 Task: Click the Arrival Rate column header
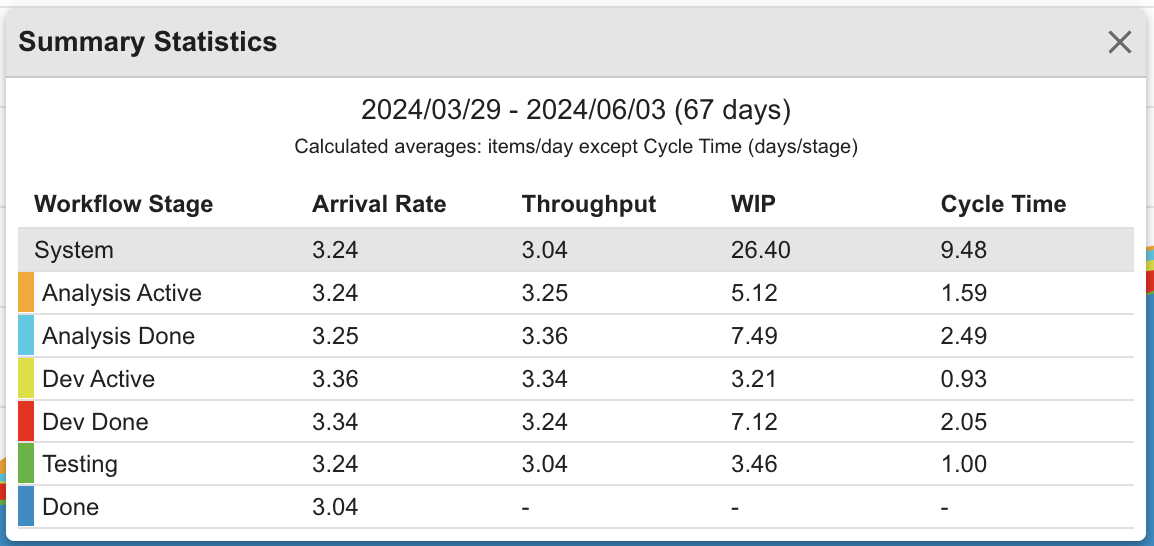pos(379,205)
